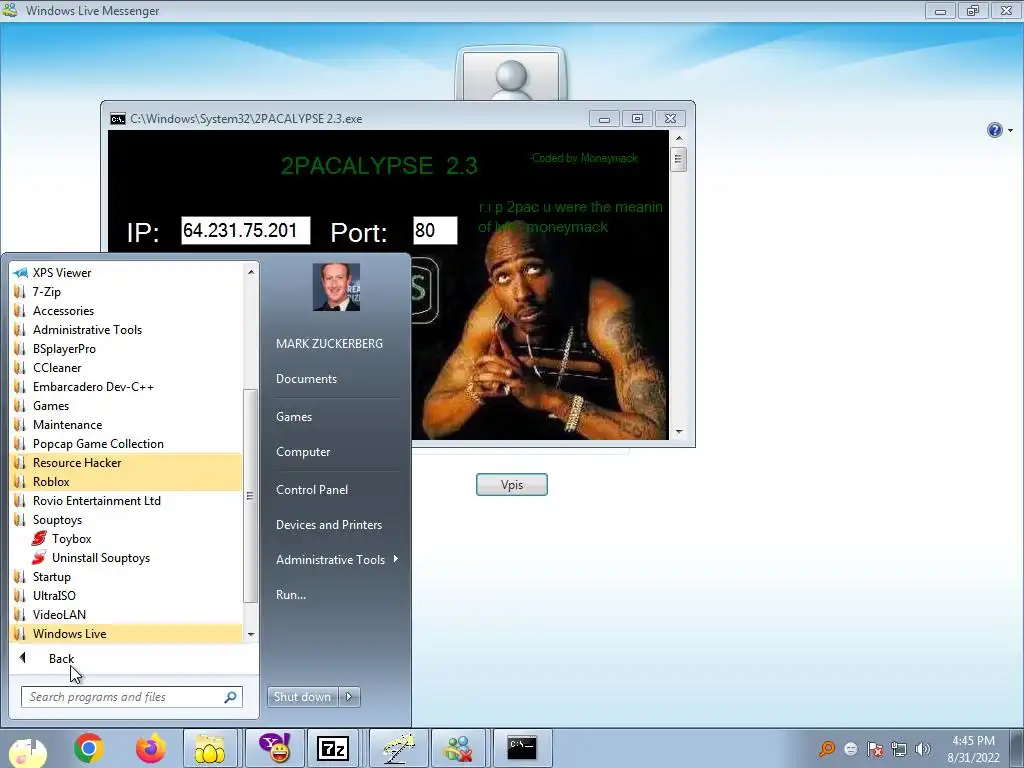Viewport: 1024px width, 768px height.
Task: Click programs list scroll down arrow
Action: point(251,635)
